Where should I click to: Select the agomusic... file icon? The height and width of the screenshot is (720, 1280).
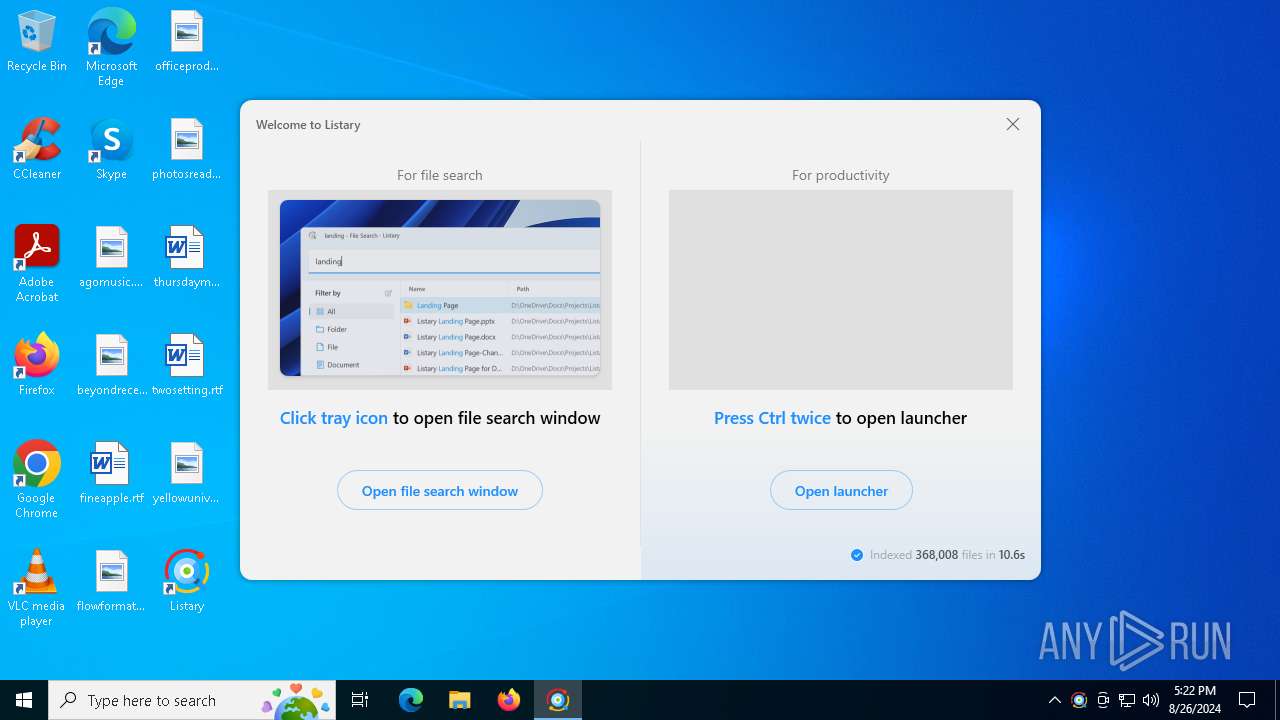tap(111, 257)
